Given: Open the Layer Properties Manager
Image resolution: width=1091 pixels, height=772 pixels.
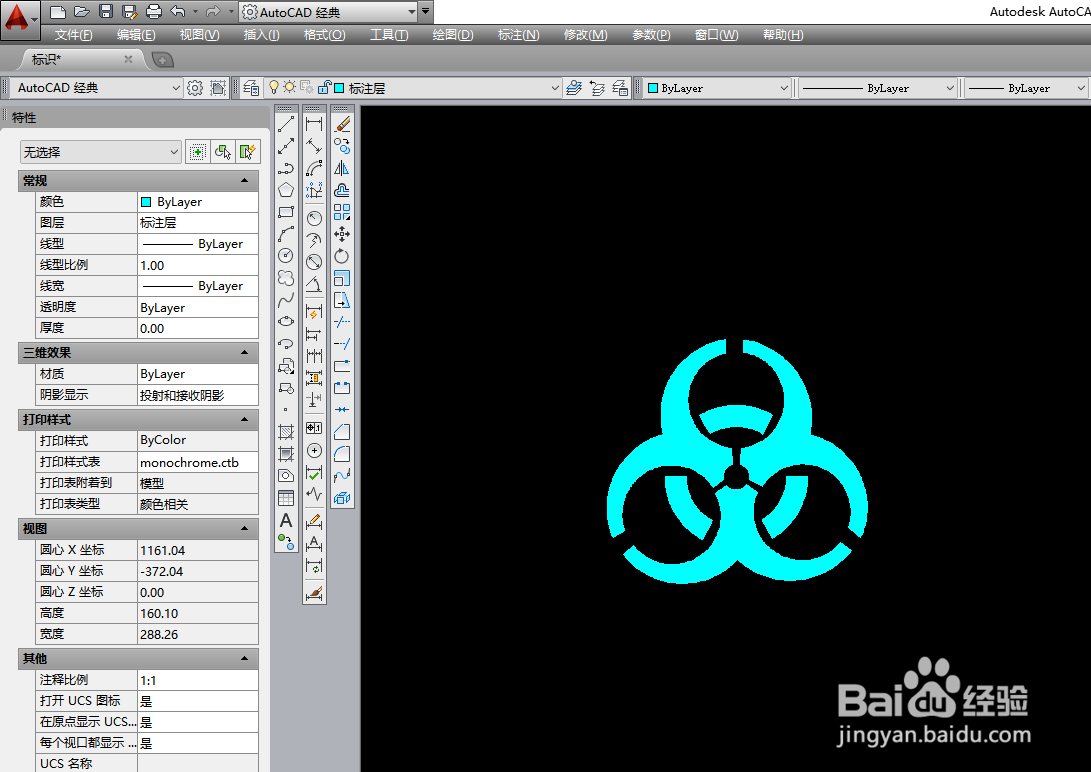Looking at the screenshot, I should 251,88.
